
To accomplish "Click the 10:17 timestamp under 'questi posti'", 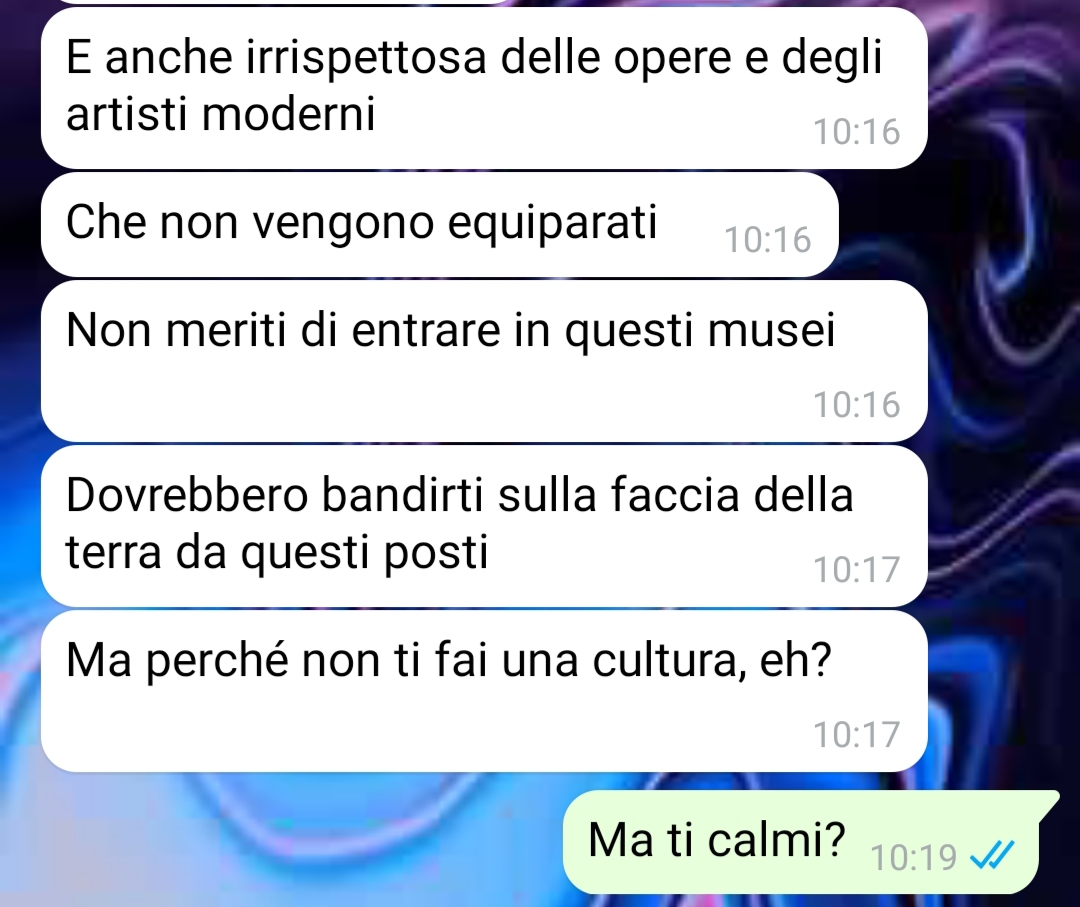I will click(x=856, y=570).
